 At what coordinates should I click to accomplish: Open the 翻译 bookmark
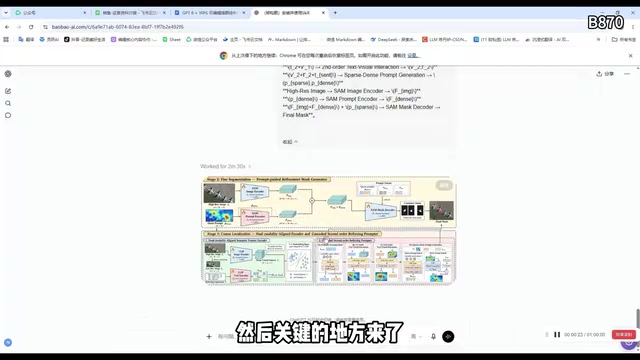pos(27,40)
